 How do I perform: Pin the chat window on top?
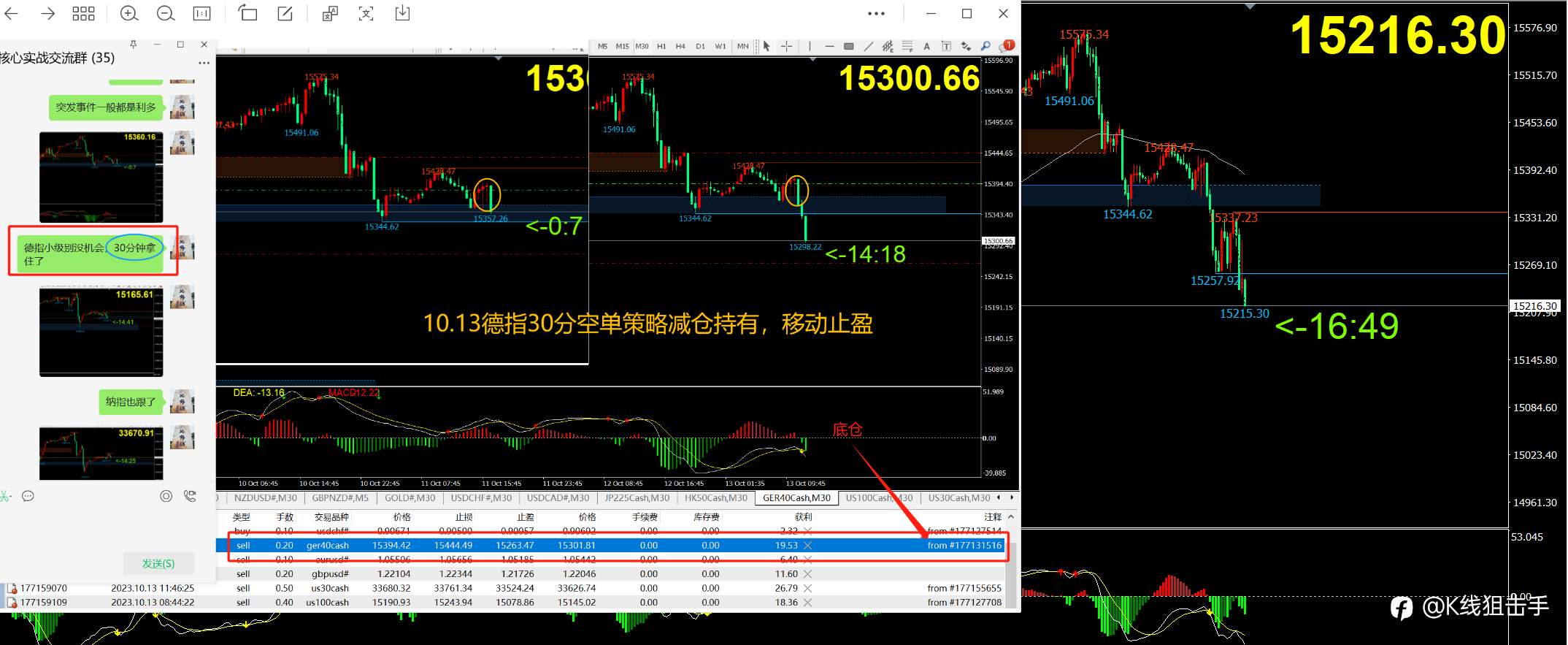pos(133,45)
